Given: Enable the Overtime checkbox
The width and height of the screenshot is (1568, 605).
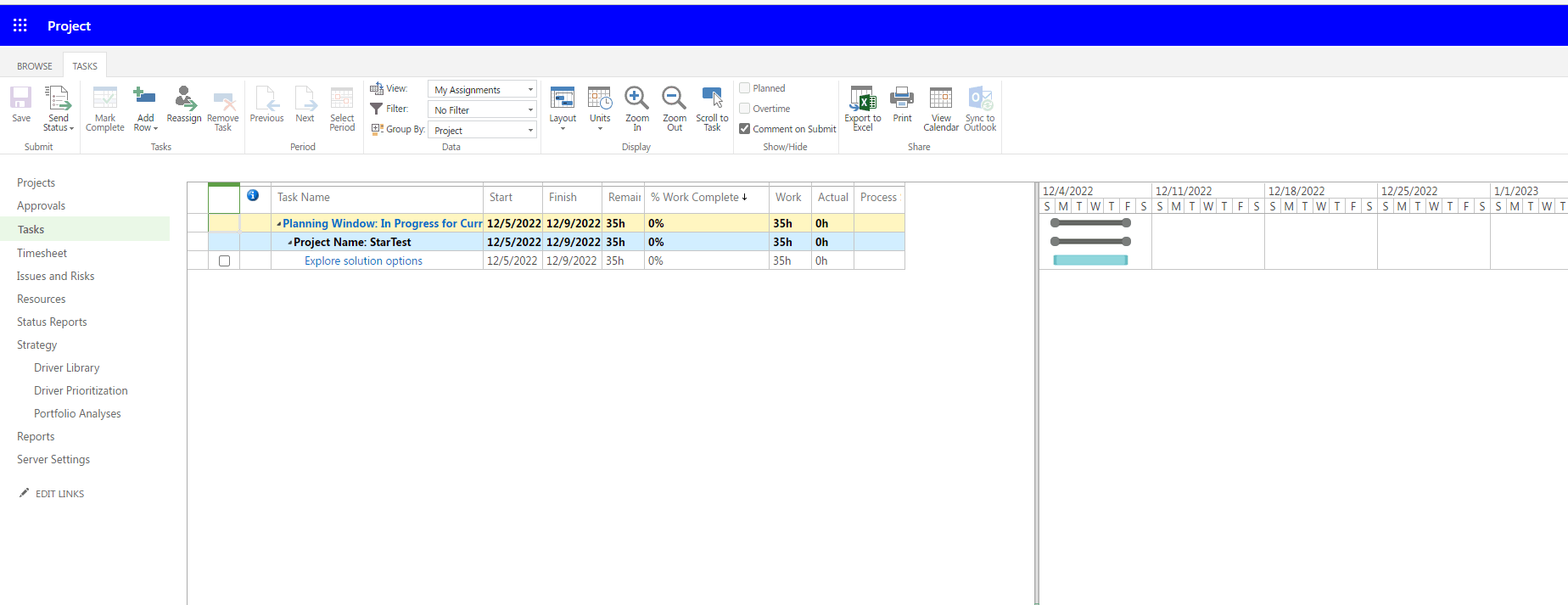Looking at the screenshot, I should (744, 108).
